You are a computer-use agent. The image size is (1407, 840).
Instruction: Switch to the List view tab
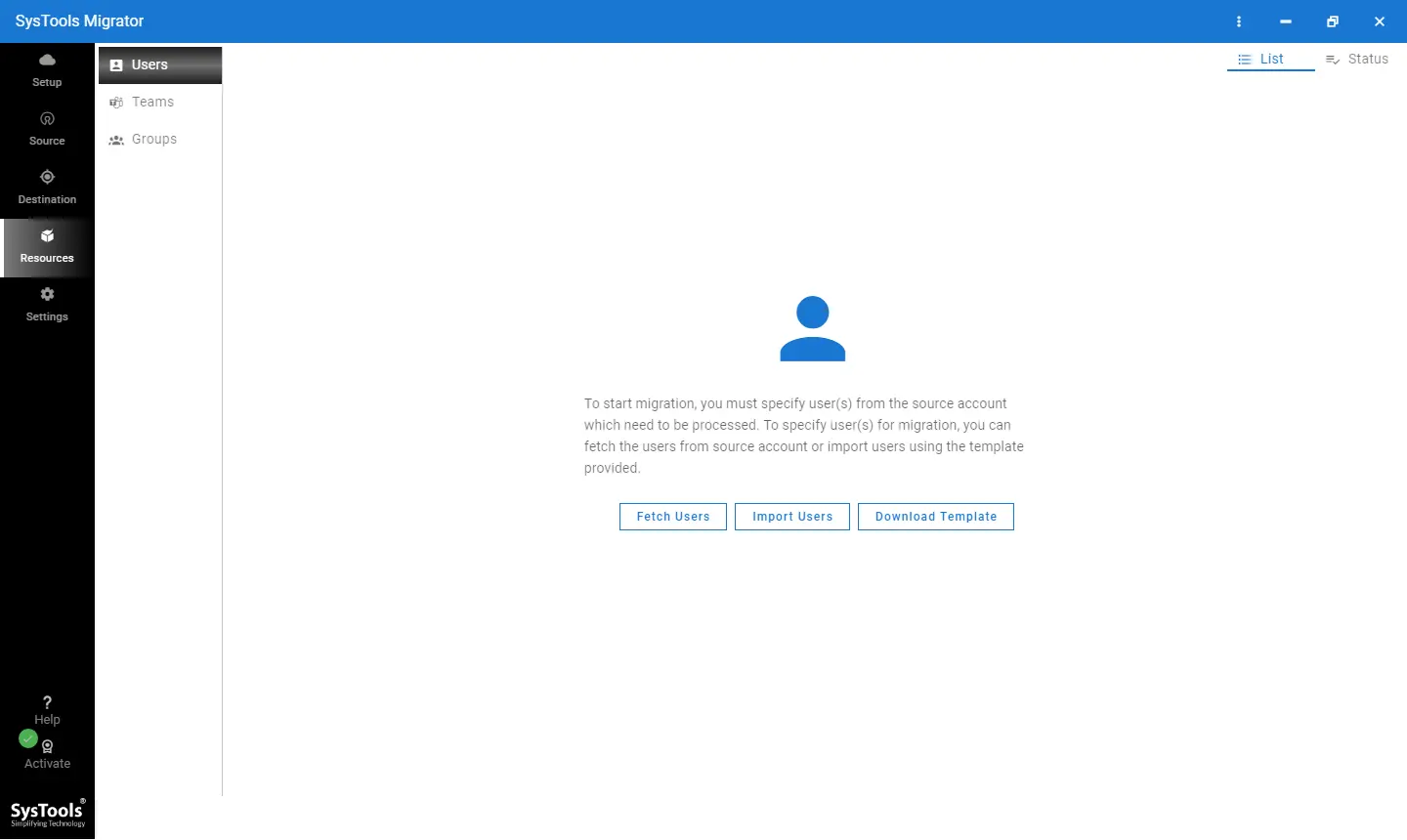pyautogui.click(x=1271, y=59)
